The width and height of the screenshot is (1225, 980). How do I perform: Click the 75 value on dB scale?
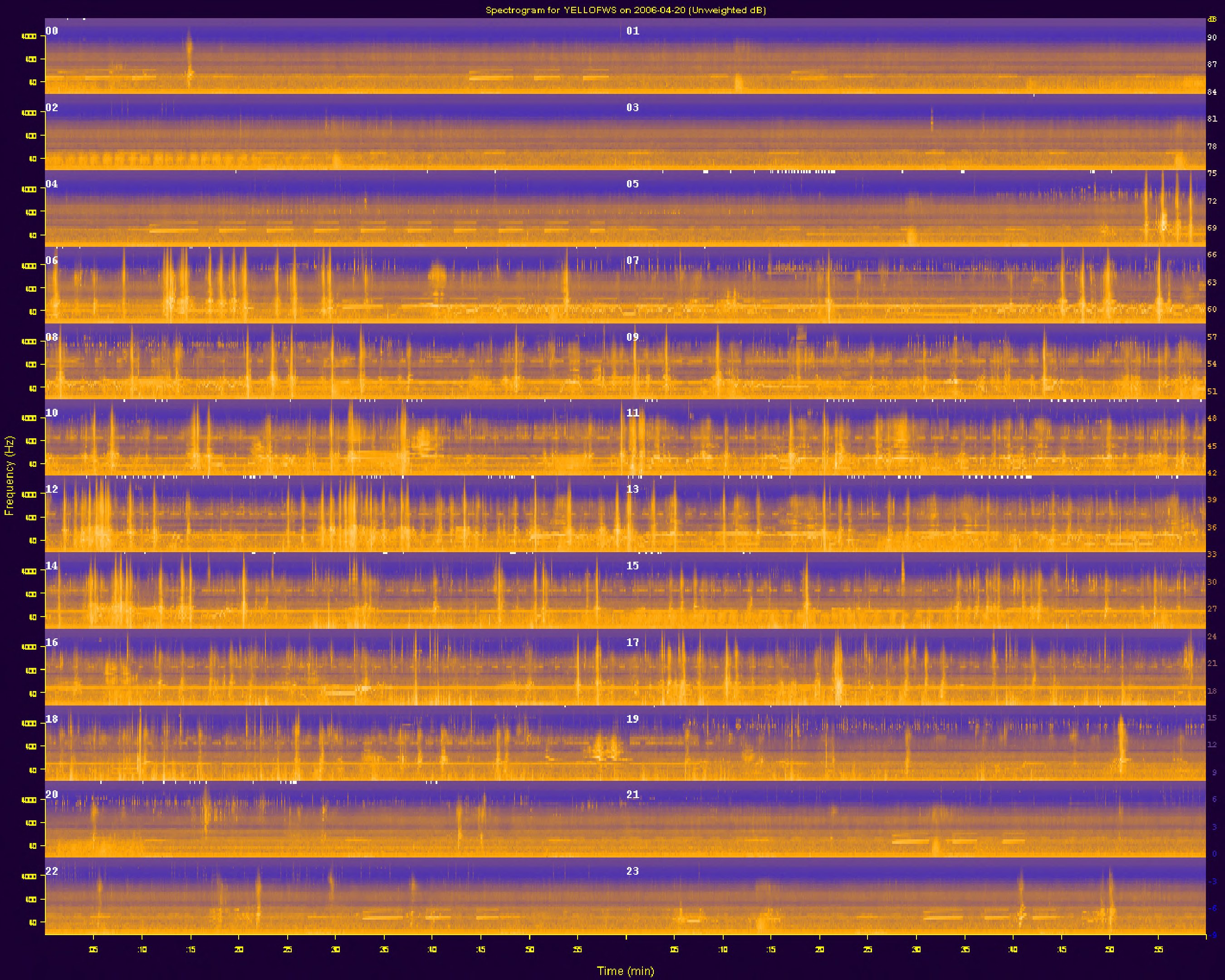point(1212,173)
